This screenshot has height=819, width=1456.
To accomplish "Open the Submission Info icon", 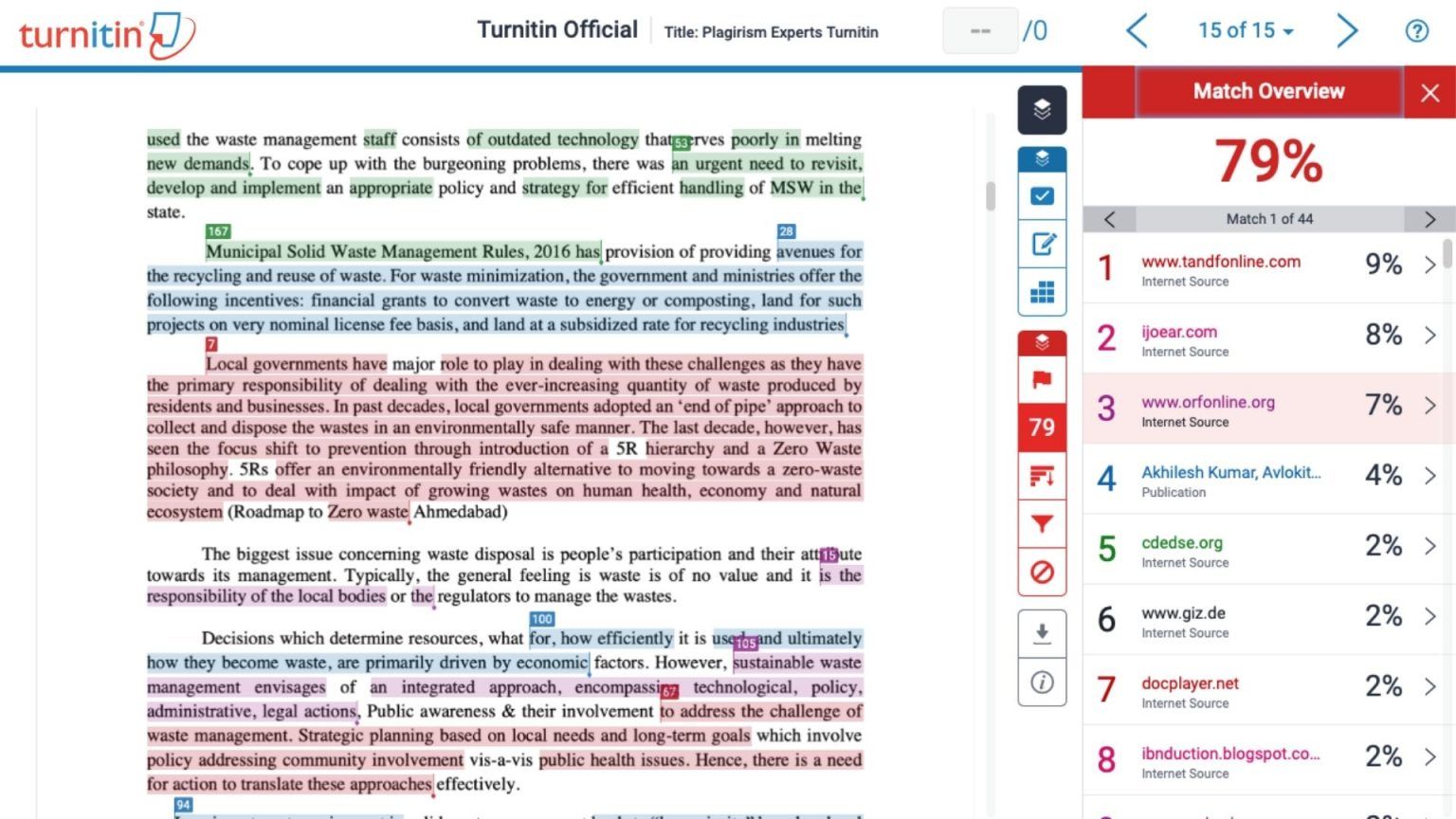I will (1042, 682).
